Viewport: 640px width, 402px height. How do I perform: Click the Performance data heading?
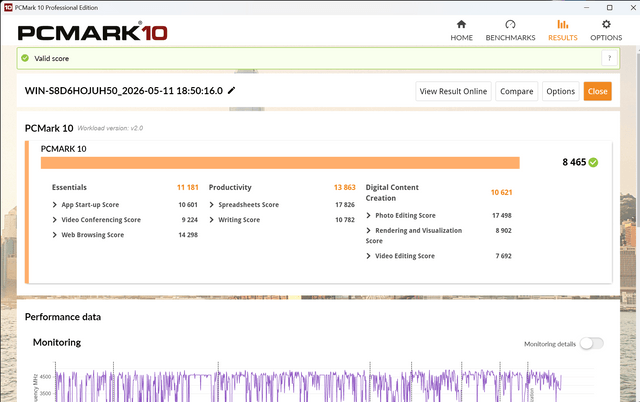coord(63,317)
